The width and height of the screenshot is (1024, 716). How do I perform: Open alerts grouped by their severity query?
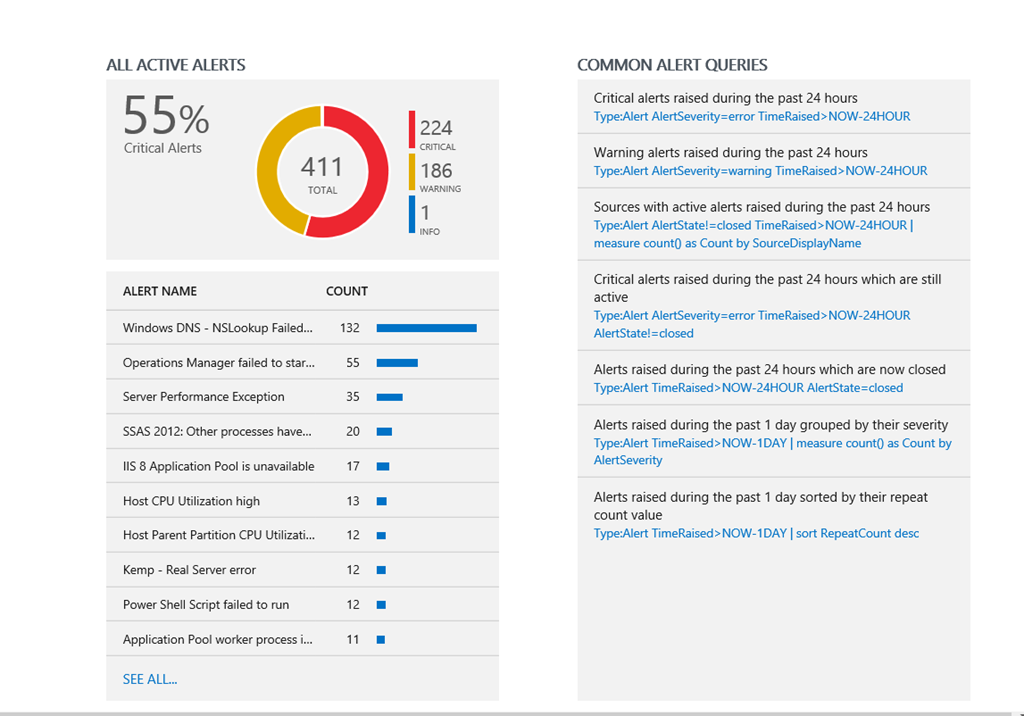pyautogui.click(x=772, y=451)
